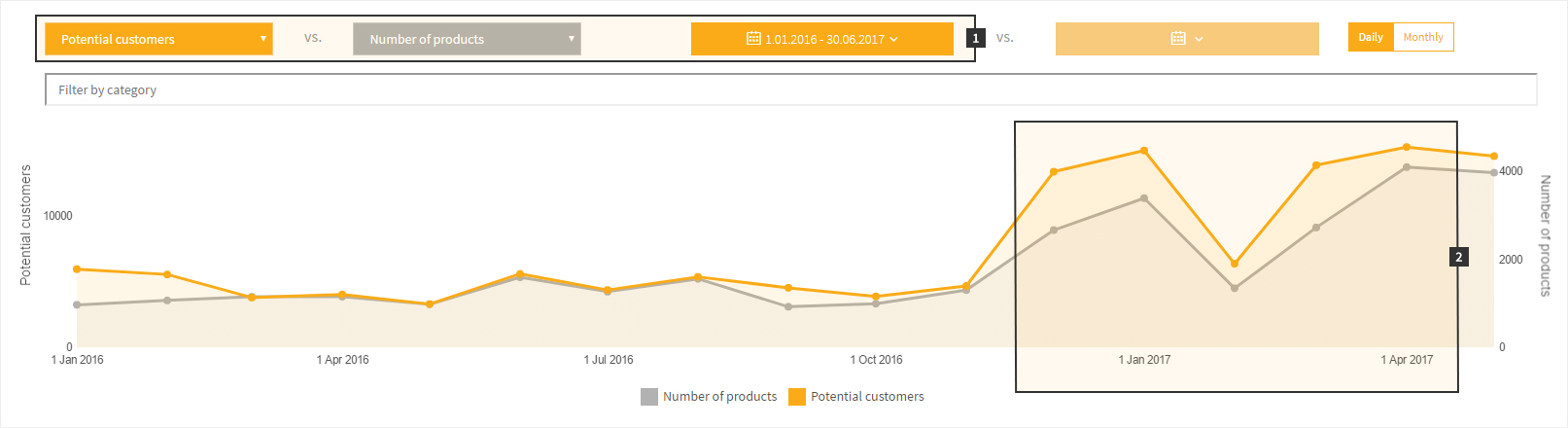Viewport: 1568px width, 428px height.
Task: Click the first Number of products point at 1 Jan 2016
Action: click(77, 305)
